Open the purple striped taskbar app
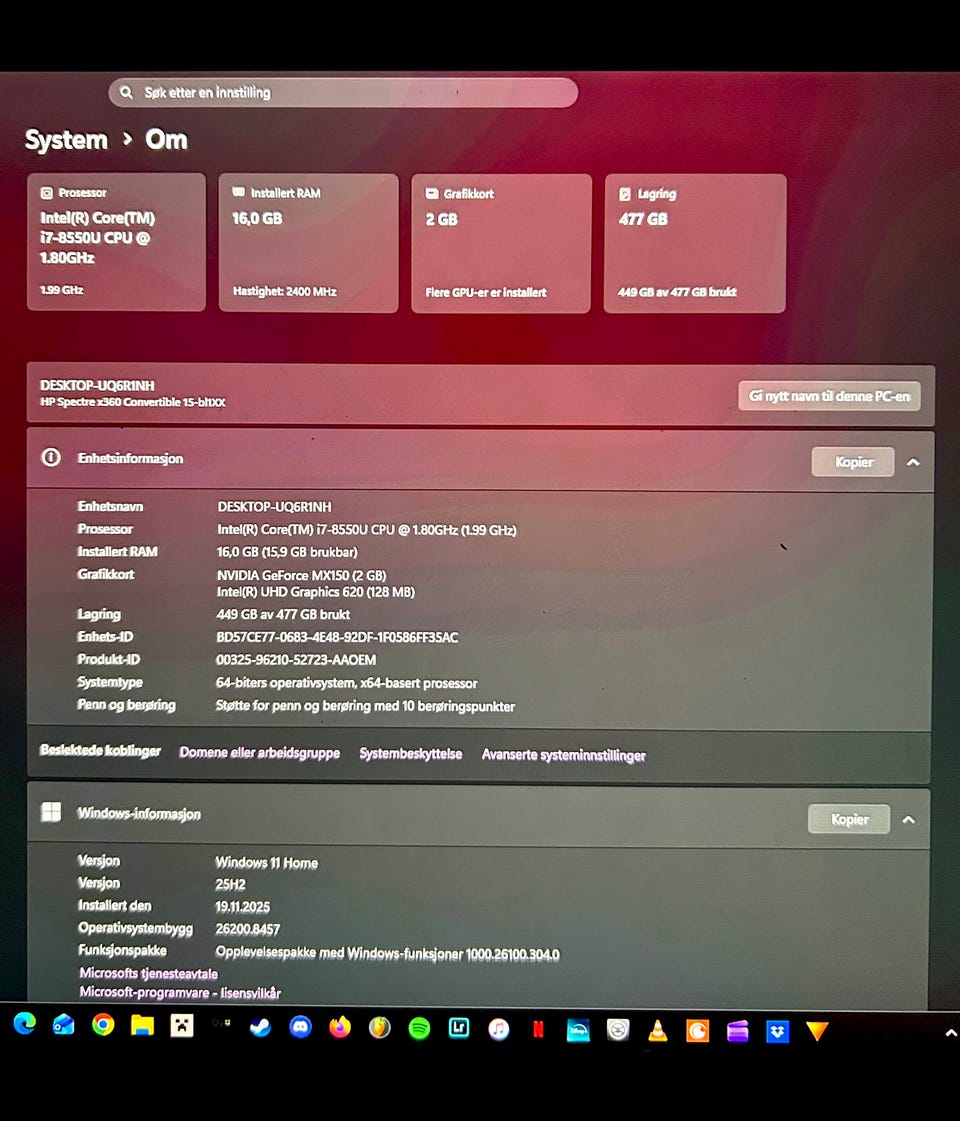This screenshot has height=1121, width=960. [x=737, y=1031]
